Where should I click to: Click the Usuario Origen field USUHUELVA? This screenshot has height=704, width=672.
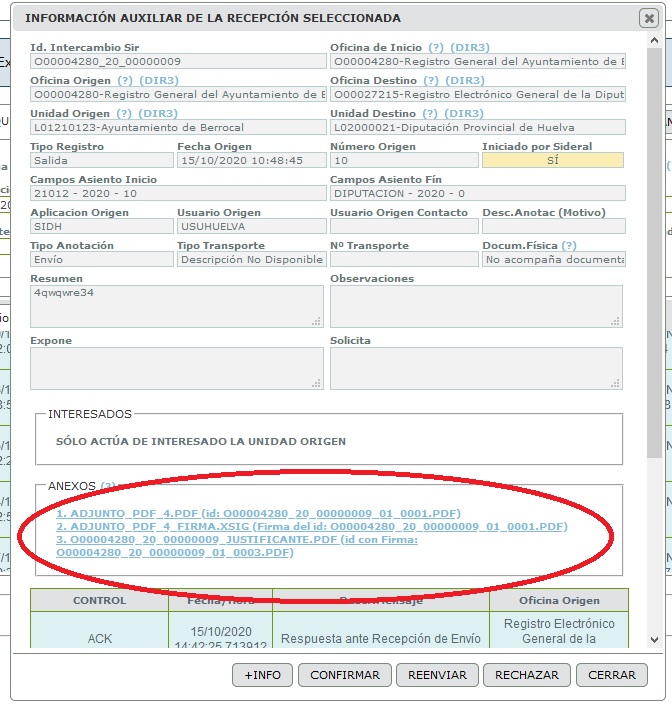pos(252,226)
